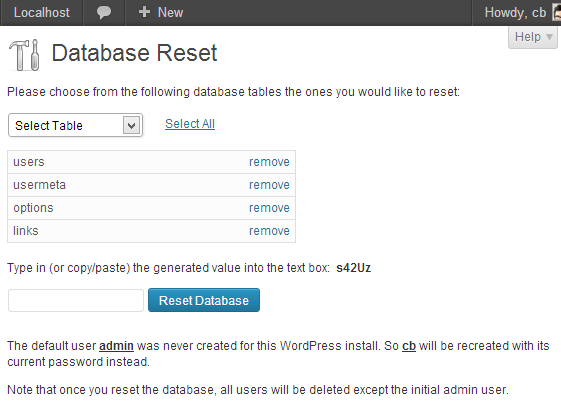The height and width of the screenshot is (413, 561).
Task: Click the Help tab's down arrow
Action: pyautogui.click(x=549, y=37)
